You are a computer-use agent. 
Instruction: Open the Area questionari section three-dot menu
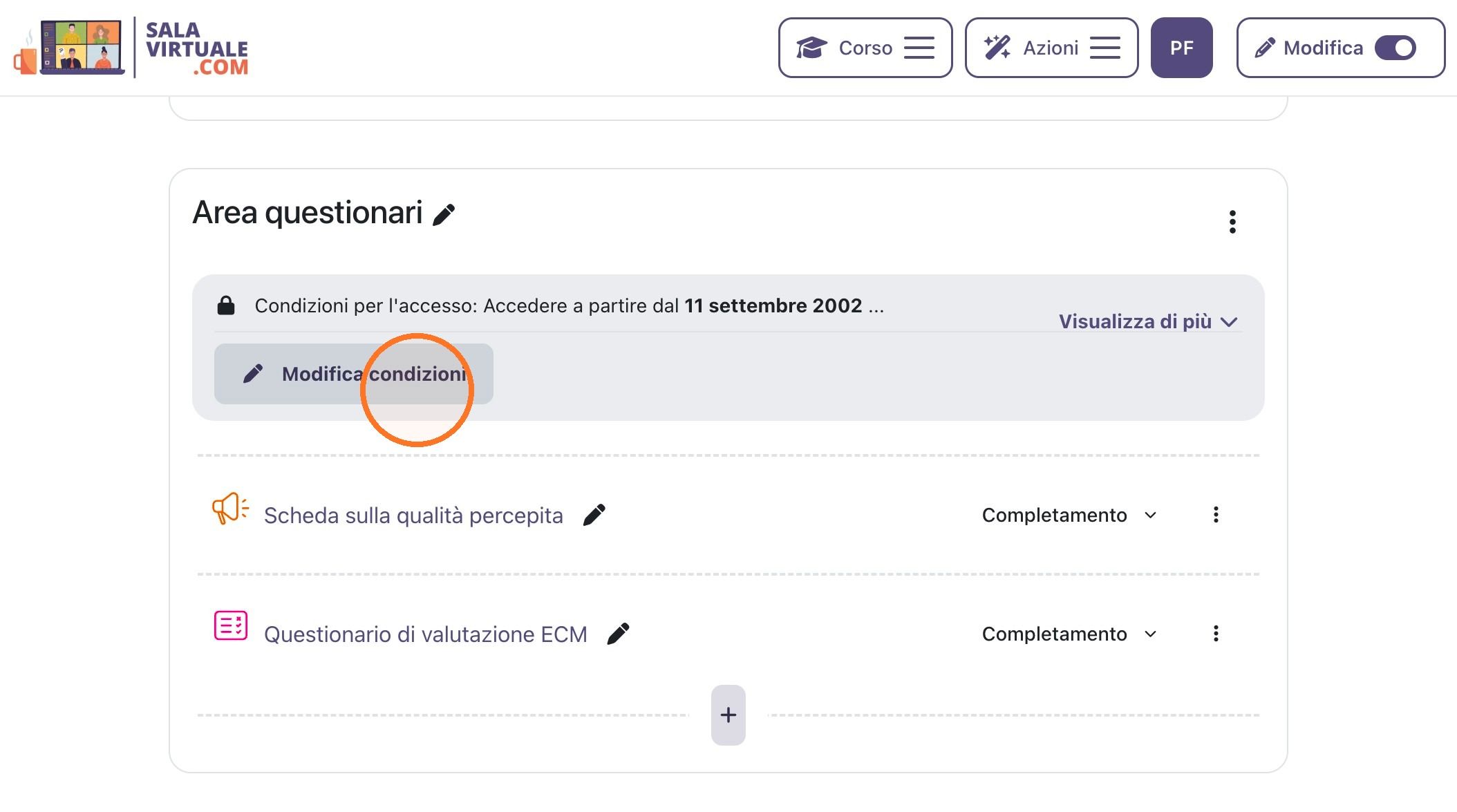(1232, 222)
